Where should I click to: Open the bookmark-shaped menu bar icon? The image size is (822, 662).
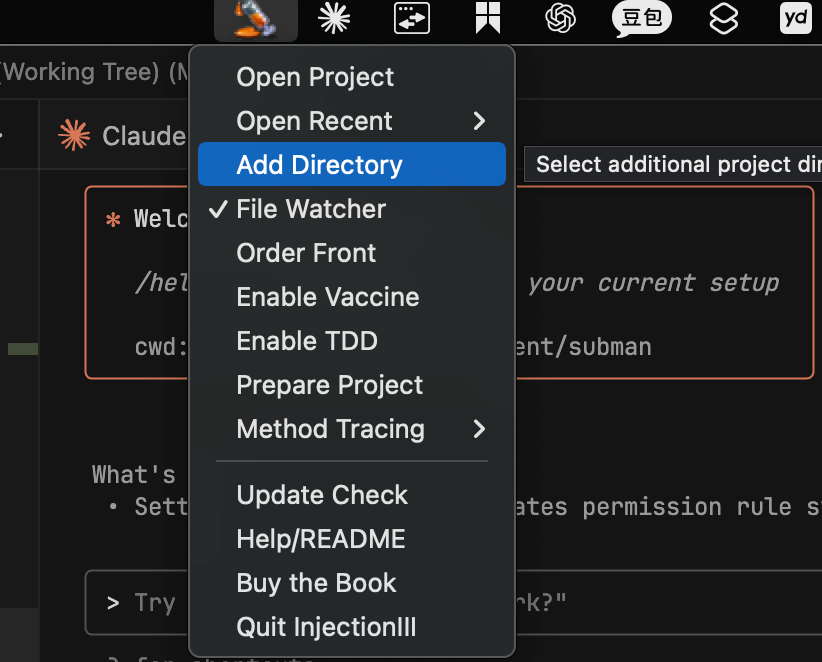[488, 18]
